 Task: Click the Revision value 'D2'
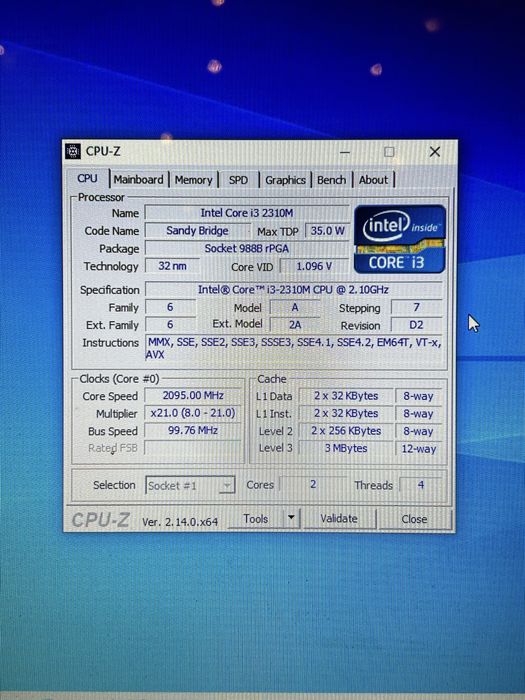point(416,325)
